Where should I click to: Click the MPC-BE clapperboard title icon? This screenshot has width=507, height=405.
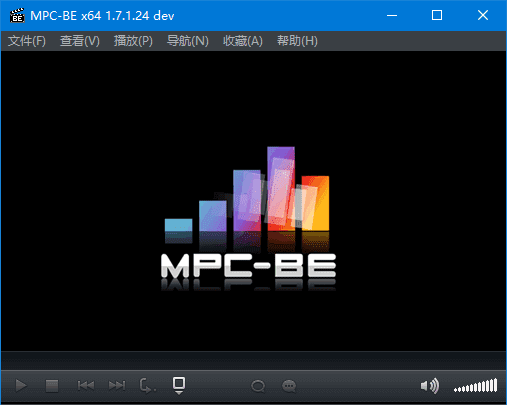tap(17, 16)
